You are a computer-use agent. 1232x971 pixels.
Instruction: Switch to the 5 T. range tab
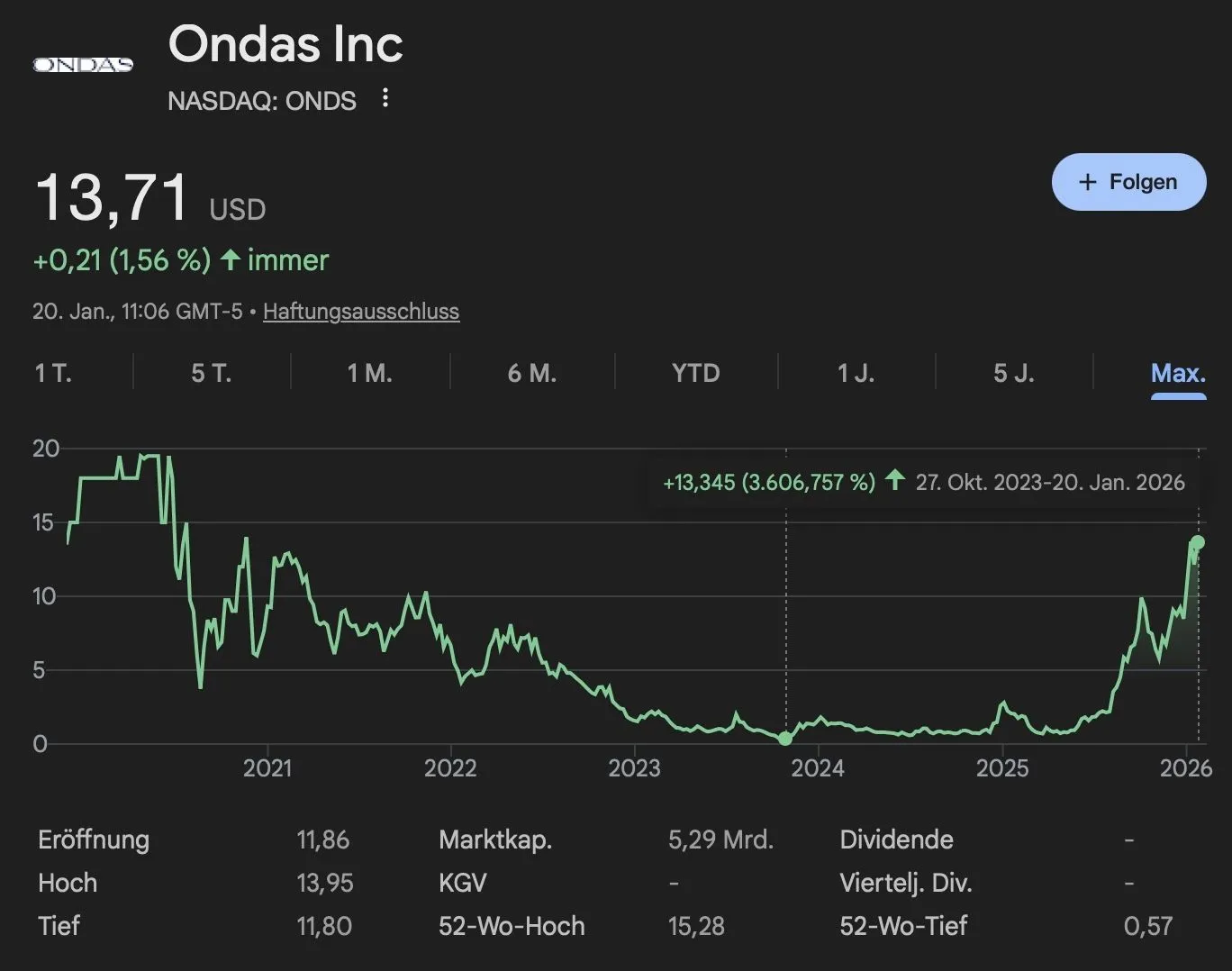[x=212, y=373]
